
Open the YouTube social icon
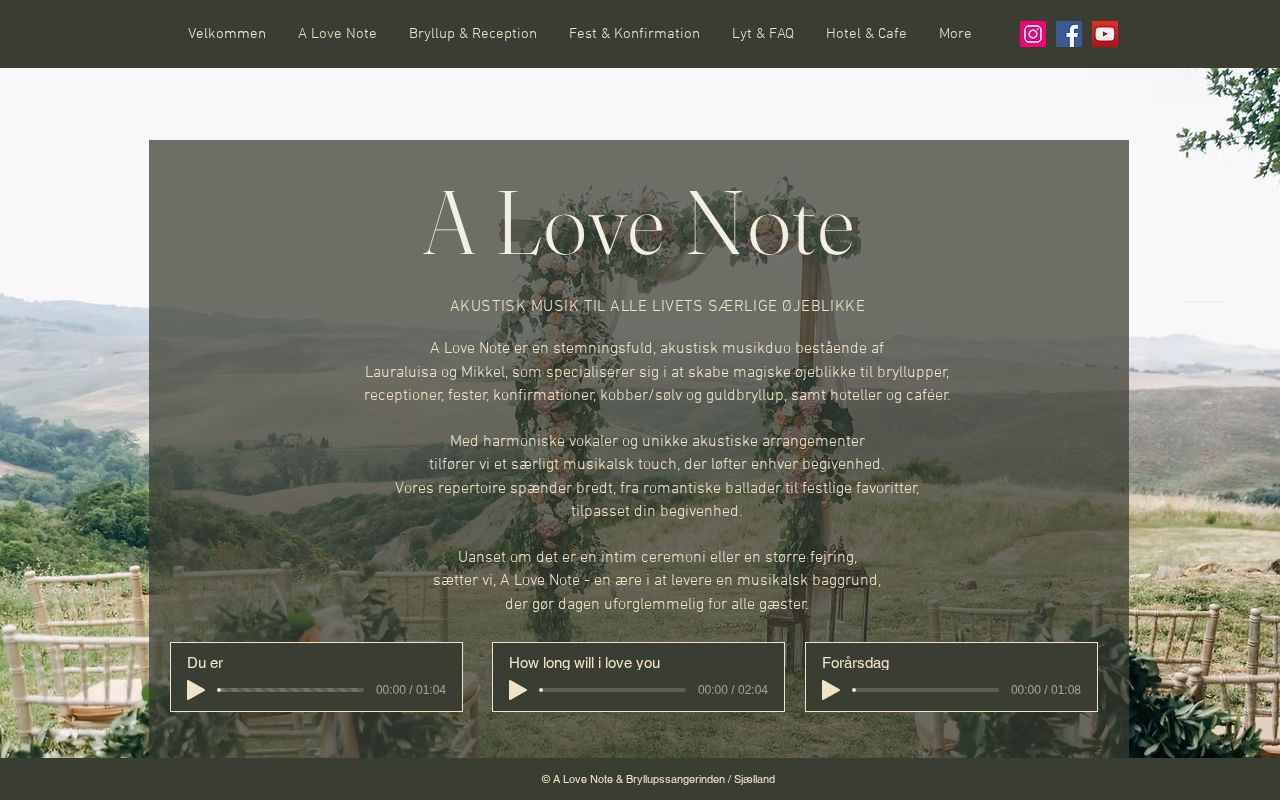point(1105,34)
